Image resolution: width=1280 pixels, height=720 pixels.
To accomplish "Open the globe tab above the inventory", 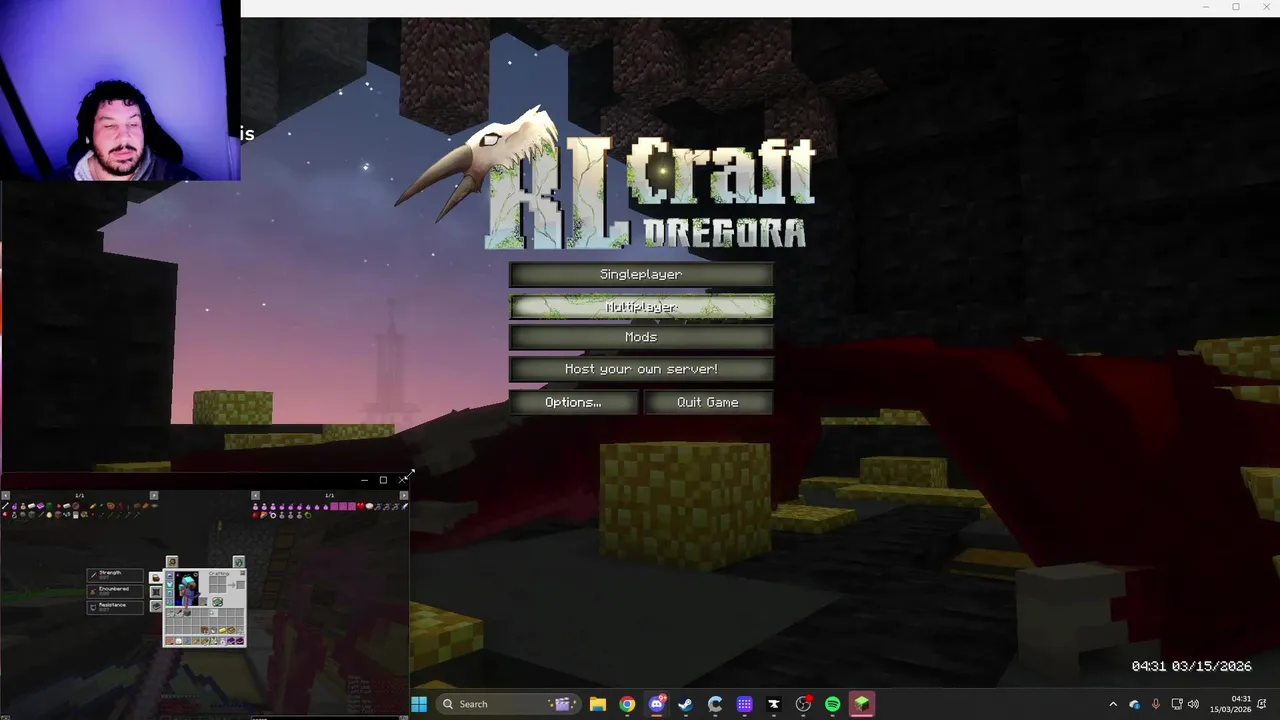I will 238,563.
